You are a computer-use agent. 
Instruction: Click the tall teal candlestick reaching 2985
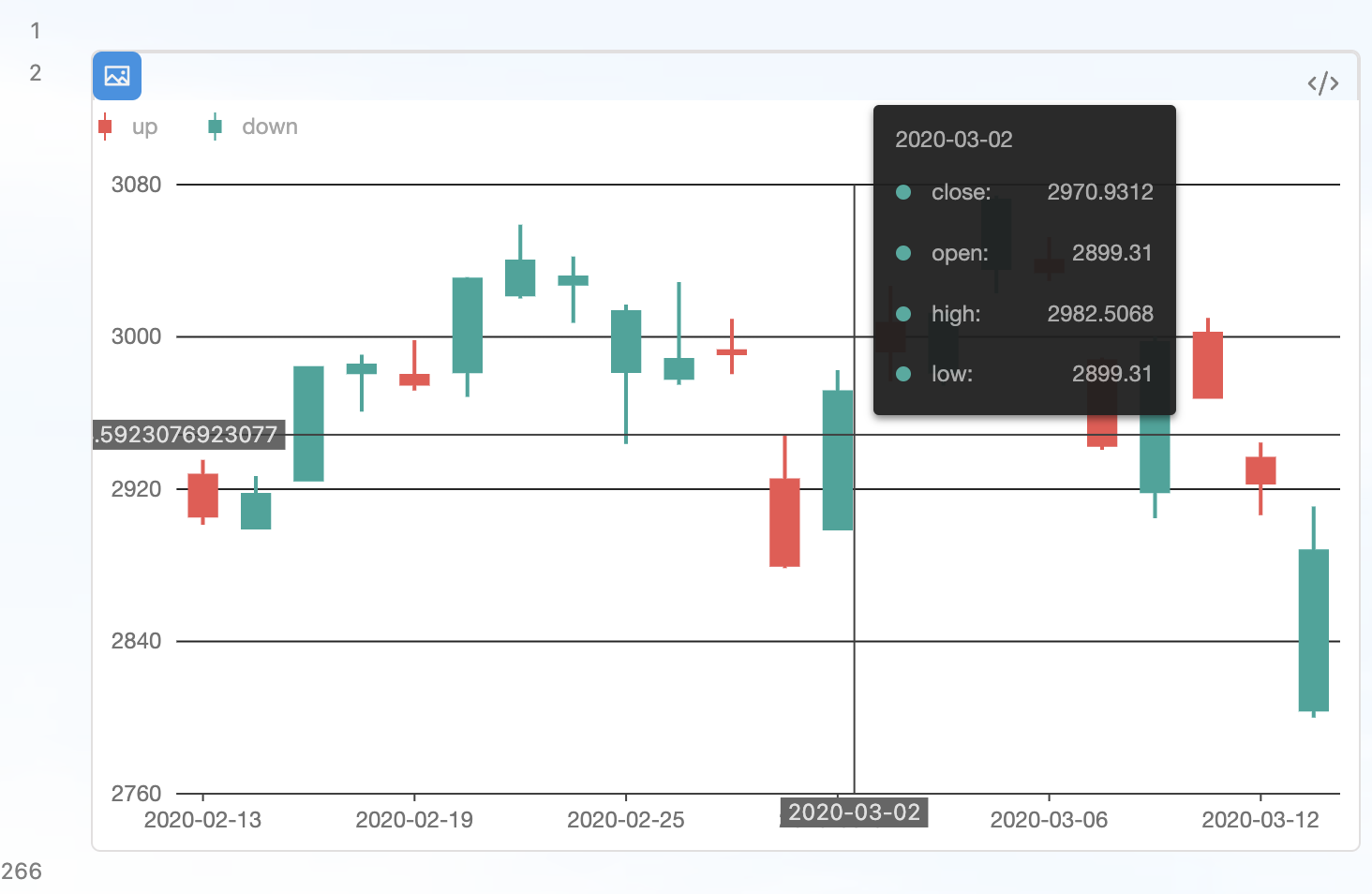(x=308, y=424)
